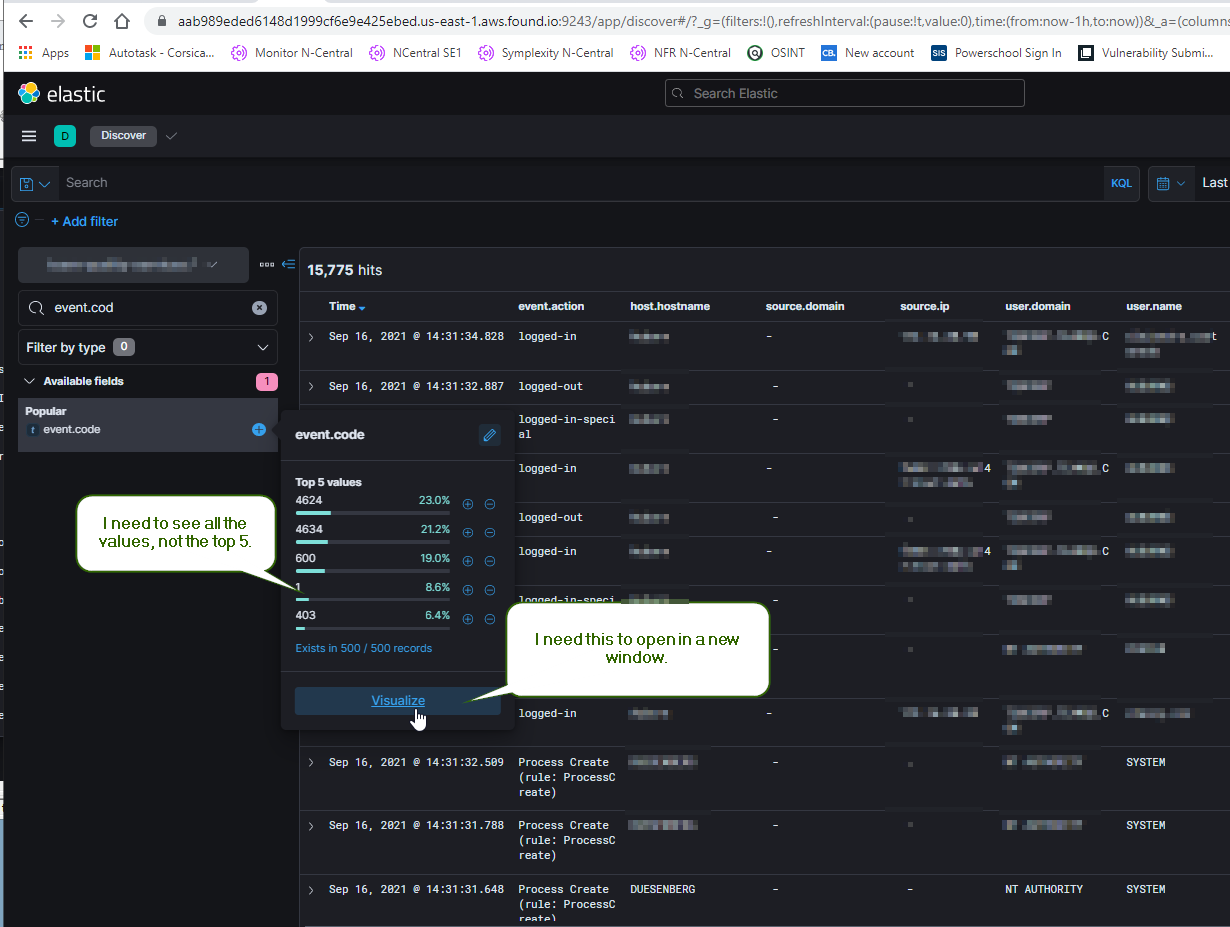Collapse the fields sidebar arrow icon
The image size is (1230, 927).
coord(289,264)
